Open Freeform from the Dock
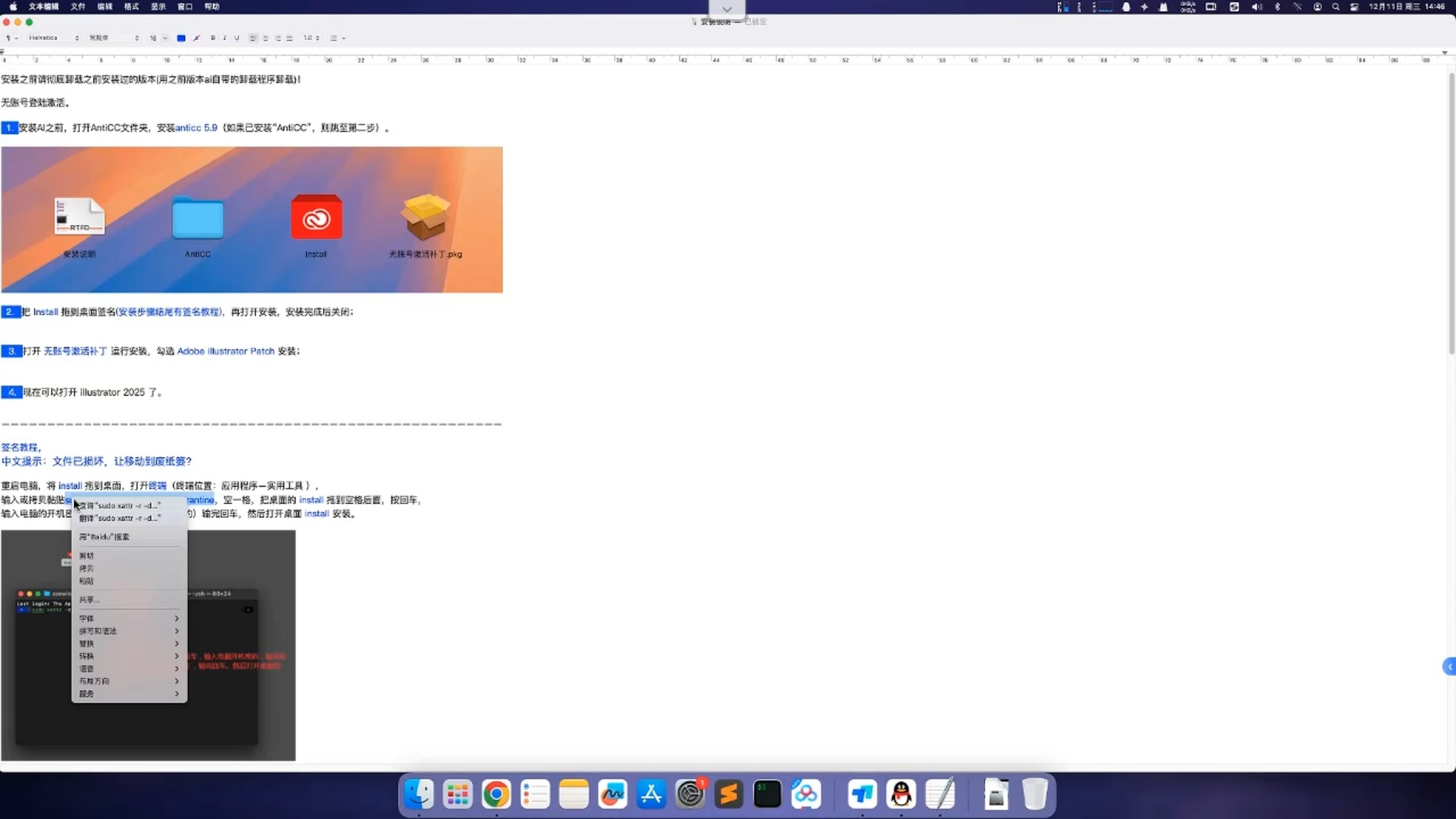Screen dimensions: 1456x819 [612, 794]
